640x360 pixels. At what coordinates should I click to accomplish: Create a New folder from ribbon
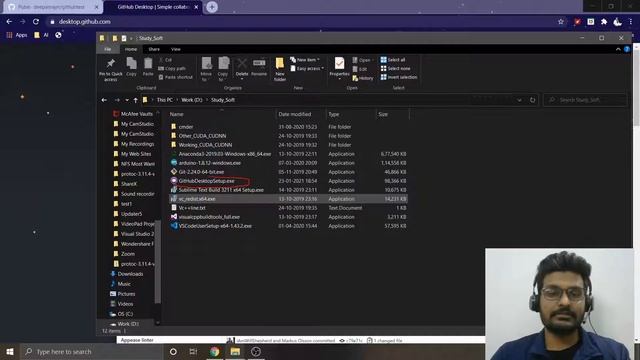pyautogui.click(x=280, y=69)
